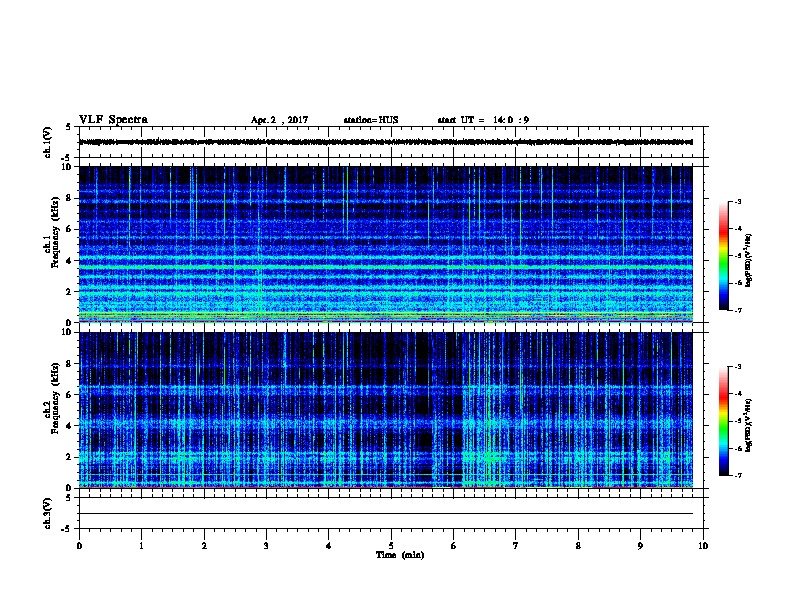Image resolution: width=792 pixels, height=612 pixels.
Task: Click the ch.2 spectrogram "6" kHz tick label
Action: 69,395
